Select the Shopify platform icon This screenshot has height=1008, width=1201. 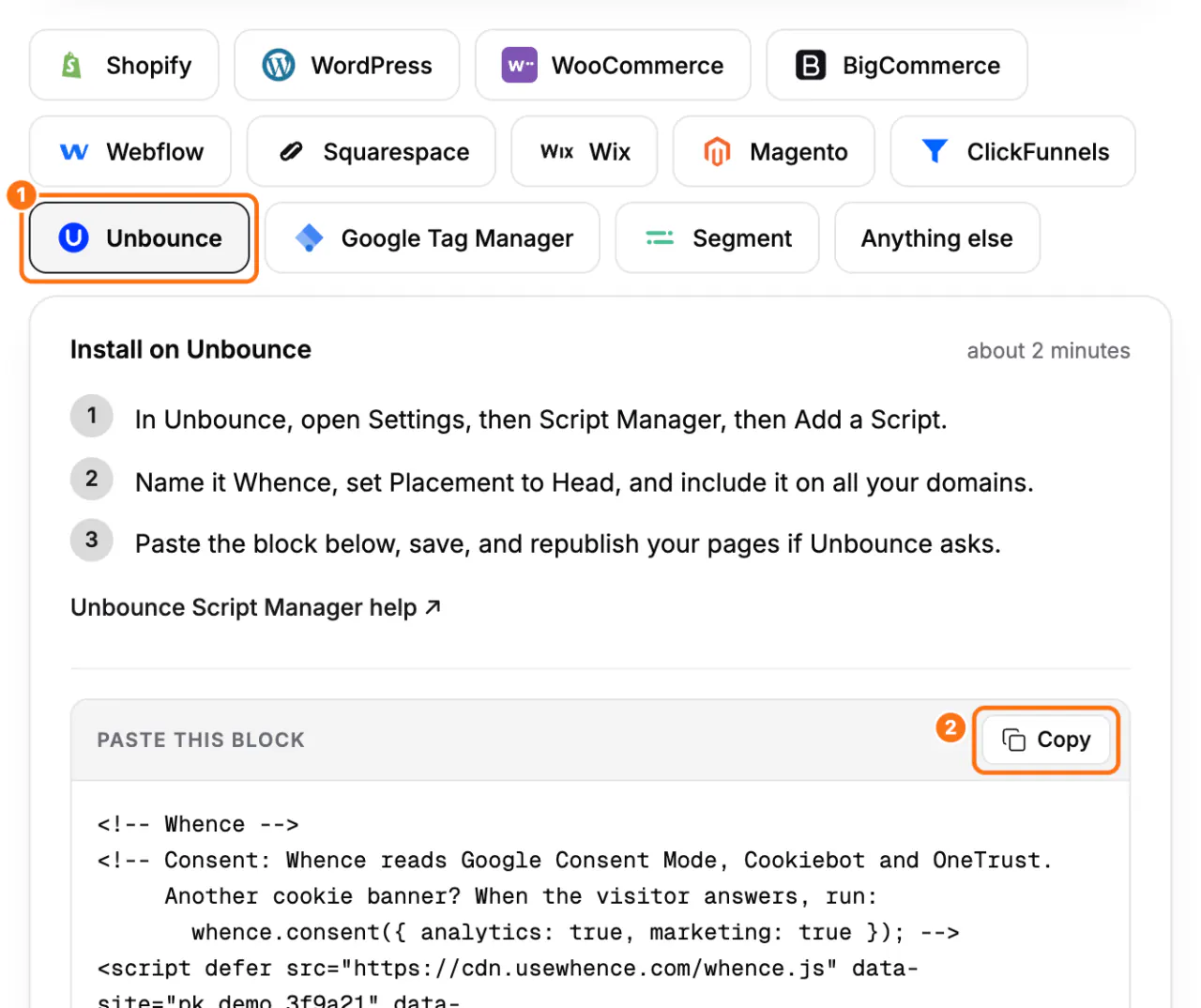click(71, 66)
